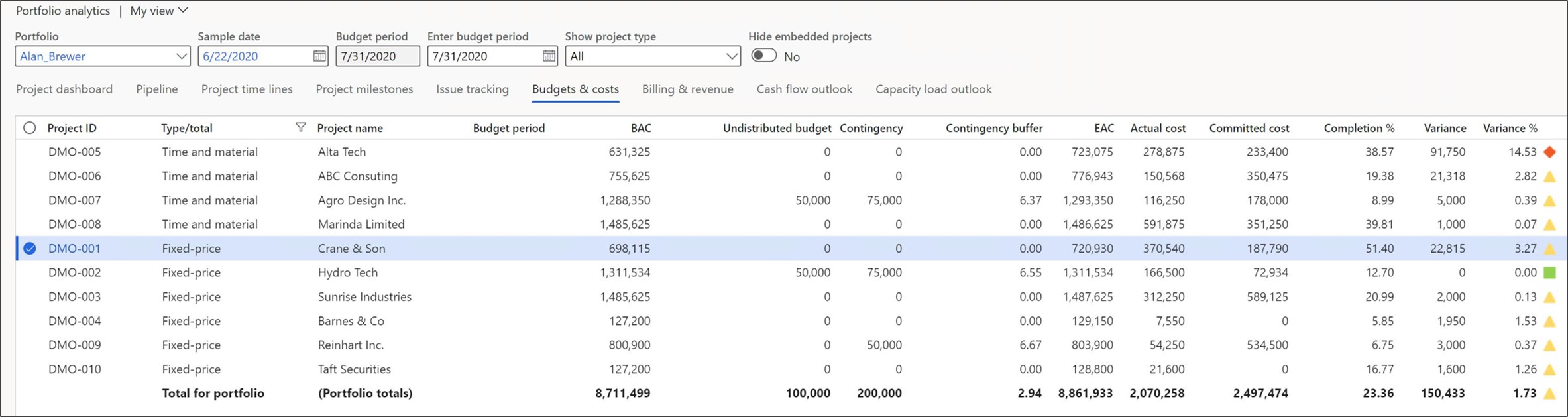Screen dimensions: 1568x417
Task: Open the Show project type dropdown
Action: coord(731,56)
